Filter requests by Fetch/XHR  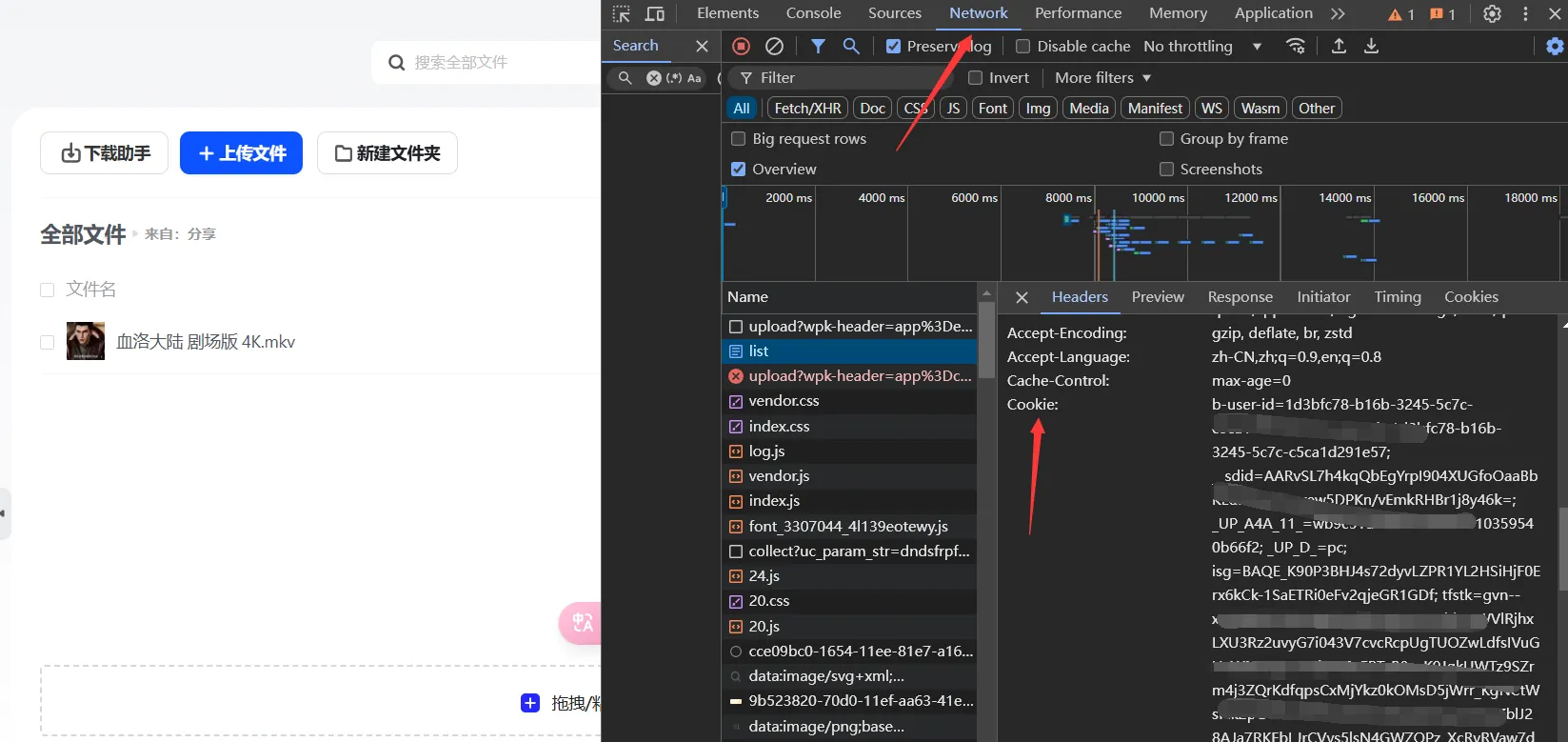[x=807, y=109]
